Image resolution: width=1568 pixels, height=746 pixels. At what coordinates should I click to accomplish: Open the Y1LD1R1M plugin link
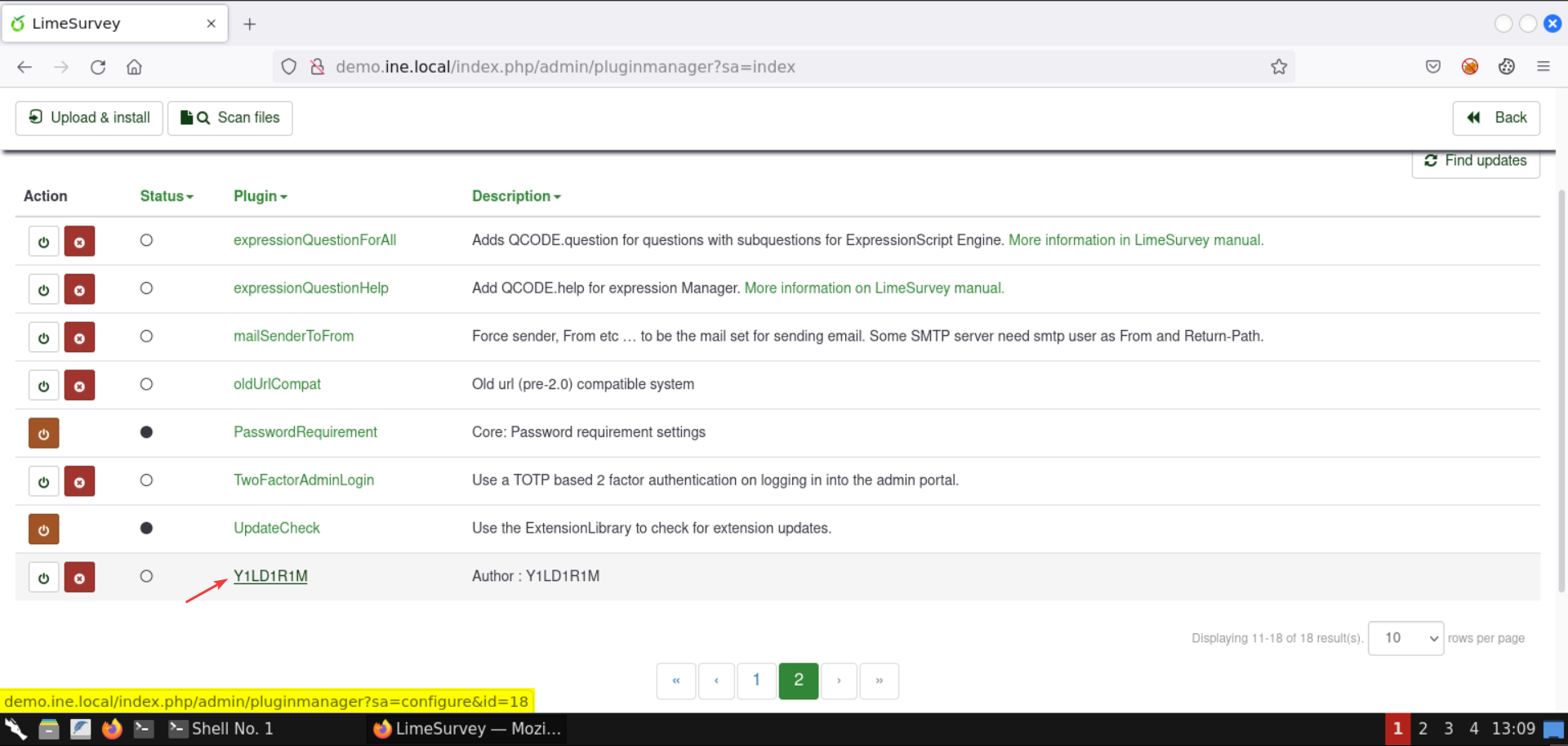pos(270,576)
